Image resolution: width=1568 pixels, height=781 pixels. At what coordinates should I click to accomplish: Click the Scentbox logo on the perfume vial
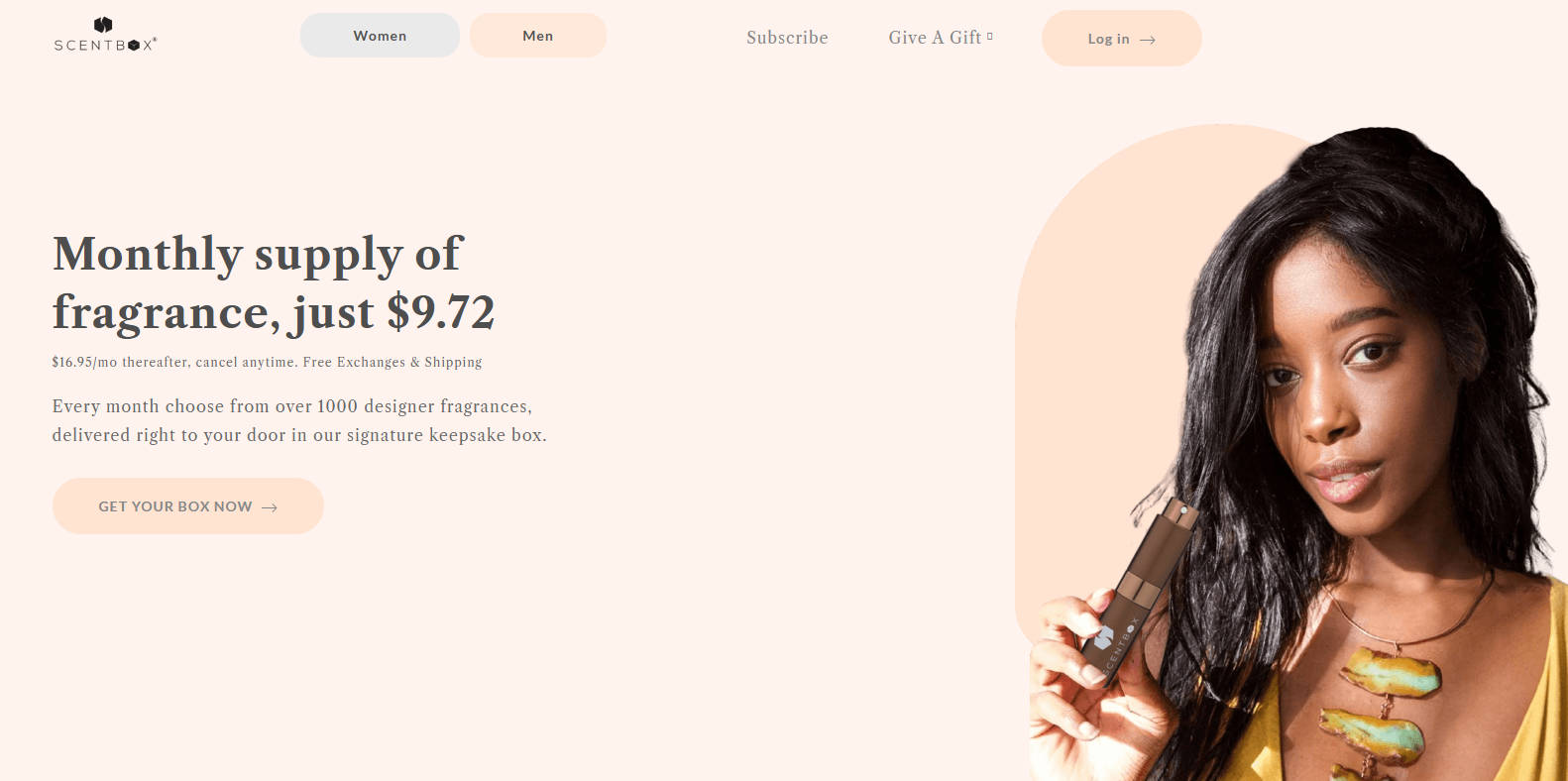coord(1104,637)
